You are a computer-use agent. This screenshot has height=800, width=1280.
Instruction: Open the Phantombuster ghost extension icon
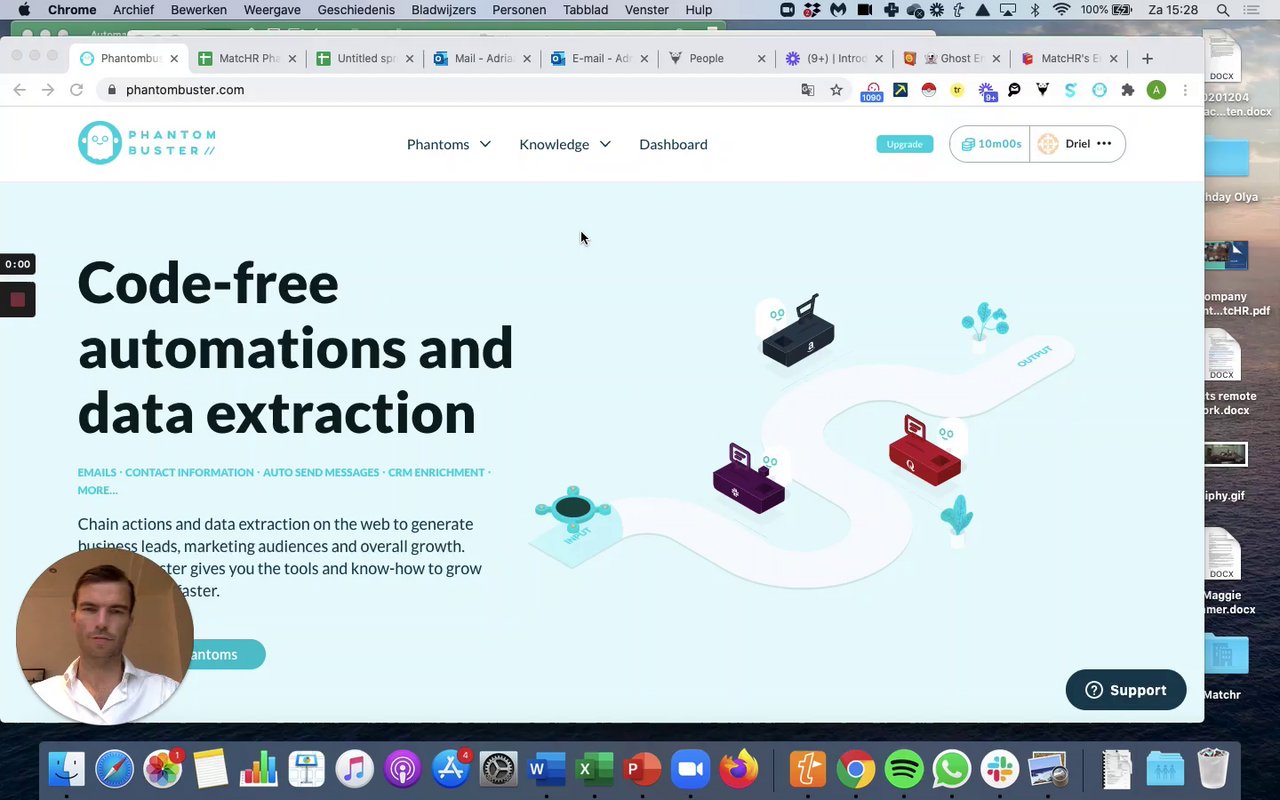click(x=1099, y=90)
